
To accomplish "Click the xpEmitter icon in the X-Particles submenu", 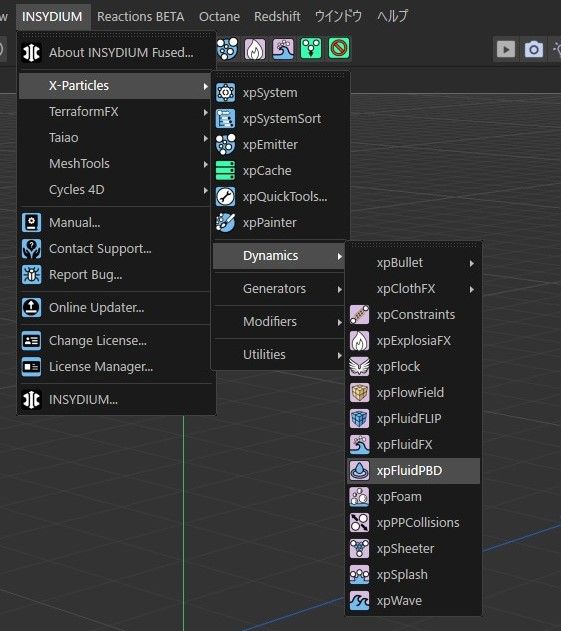I will [225, 144].
